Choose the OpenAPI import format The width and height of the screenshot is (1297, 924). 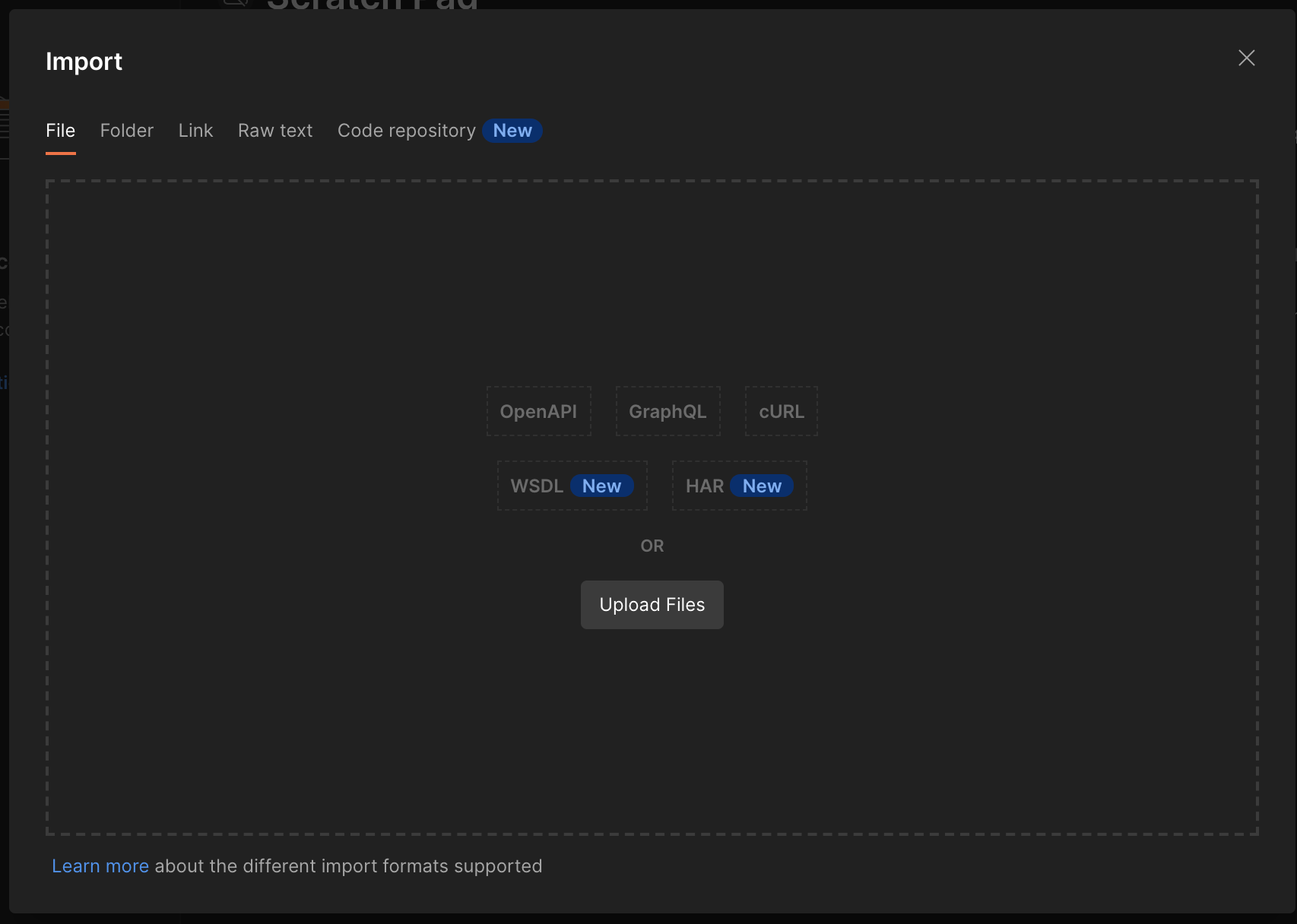[538, 411]
